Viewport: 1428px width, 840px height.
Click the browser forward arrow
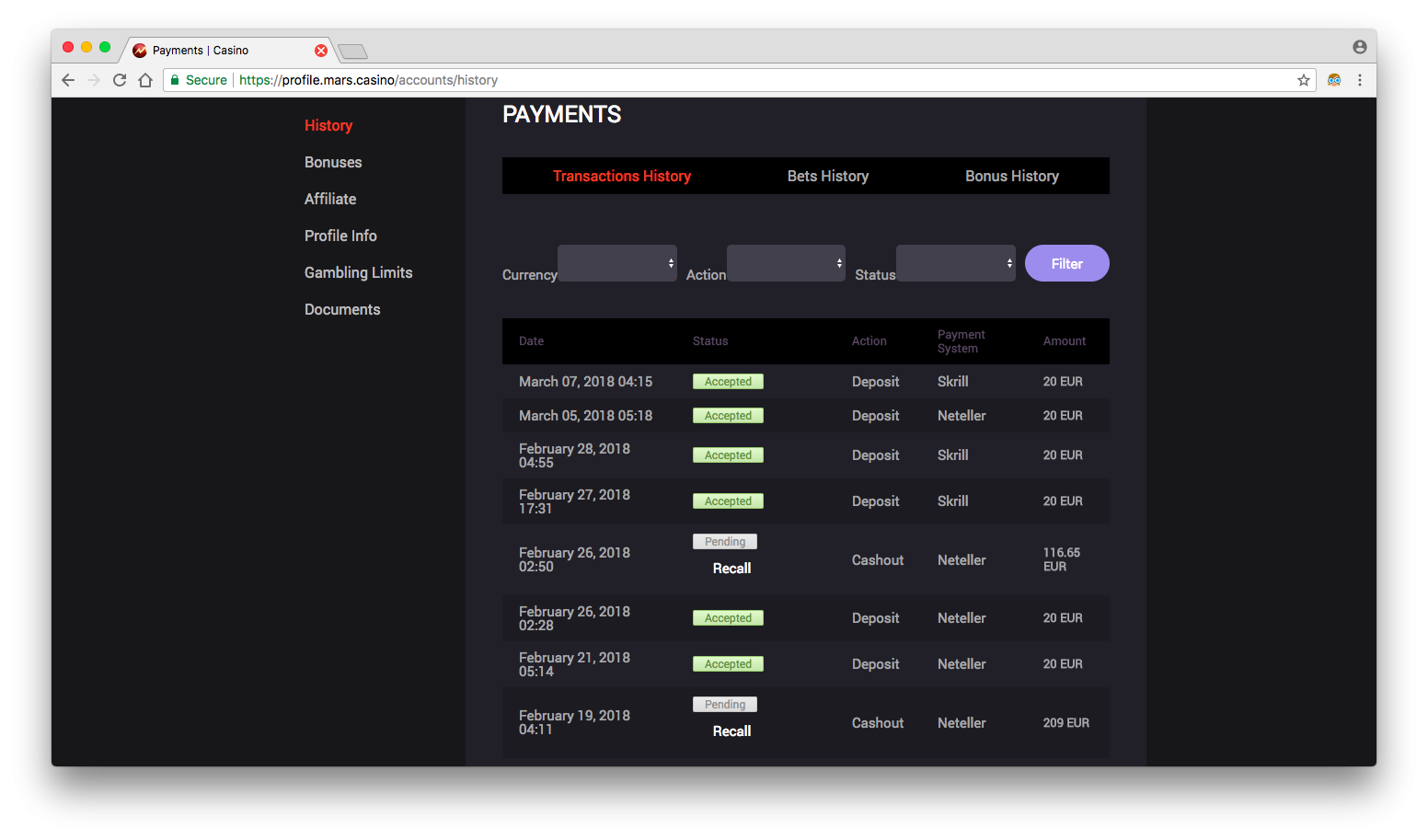[x=94, y=80]
